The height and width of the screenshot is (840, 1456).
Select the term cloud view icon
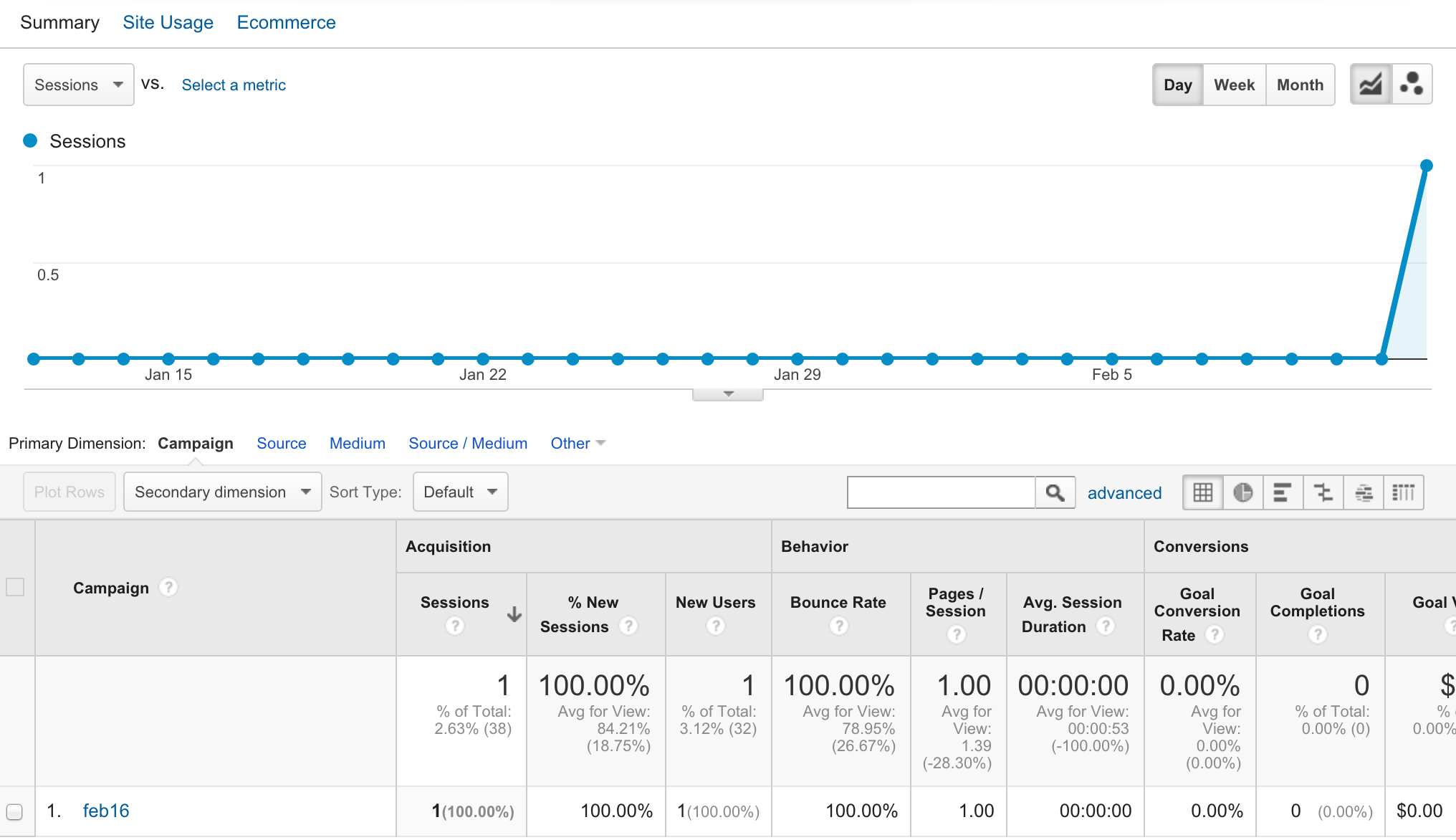(x=1364, y=492)
